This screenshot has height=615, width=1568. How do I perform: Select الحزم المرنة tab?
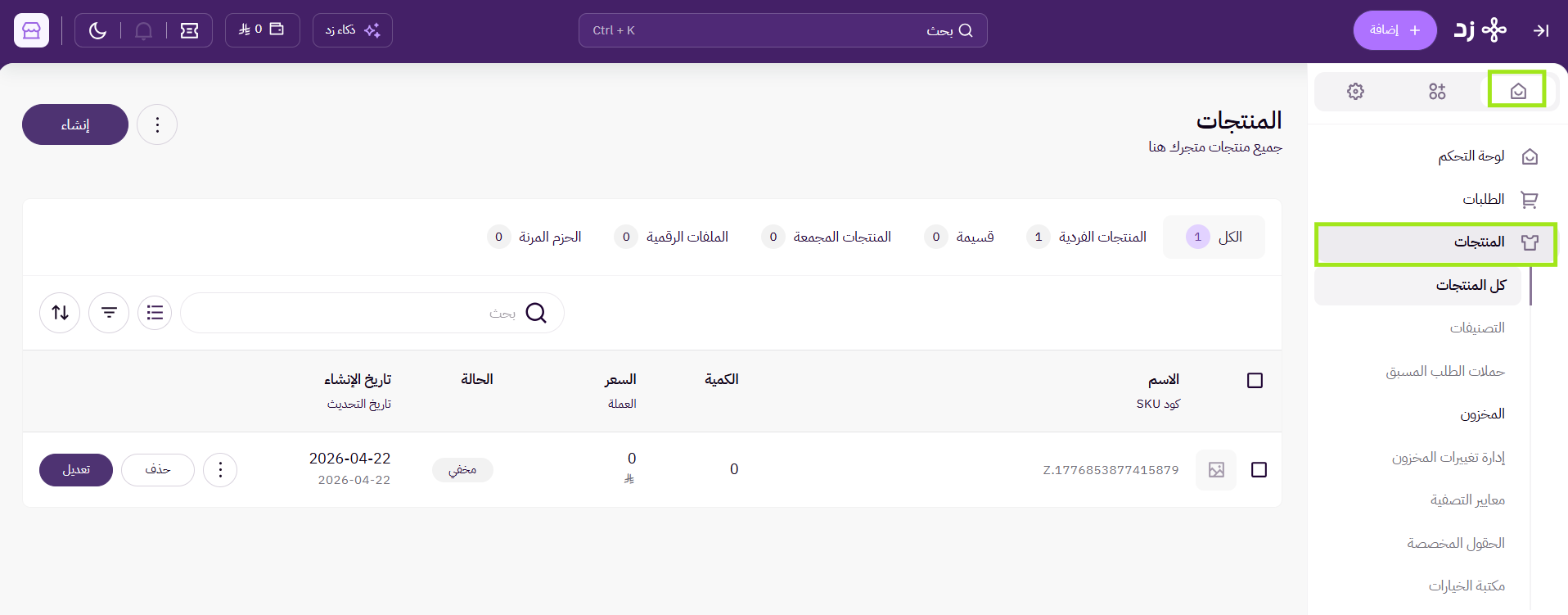point(534,237)
